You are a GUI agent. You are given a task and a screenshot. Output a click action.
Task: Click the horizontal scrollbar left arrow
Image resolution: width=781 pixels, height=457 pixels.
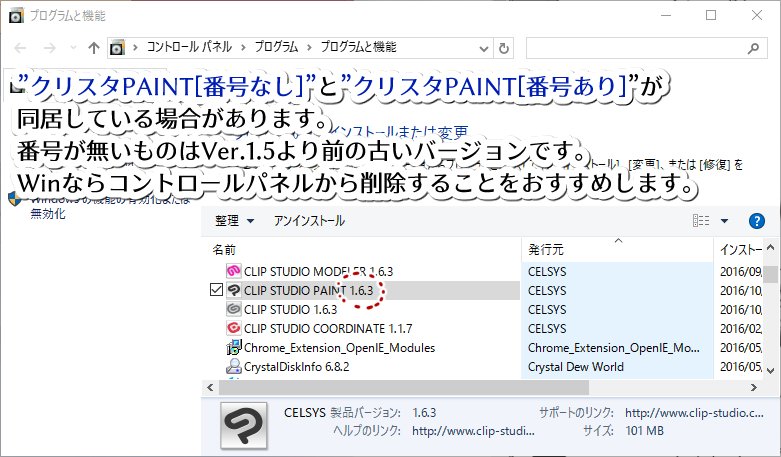[210, 387]
